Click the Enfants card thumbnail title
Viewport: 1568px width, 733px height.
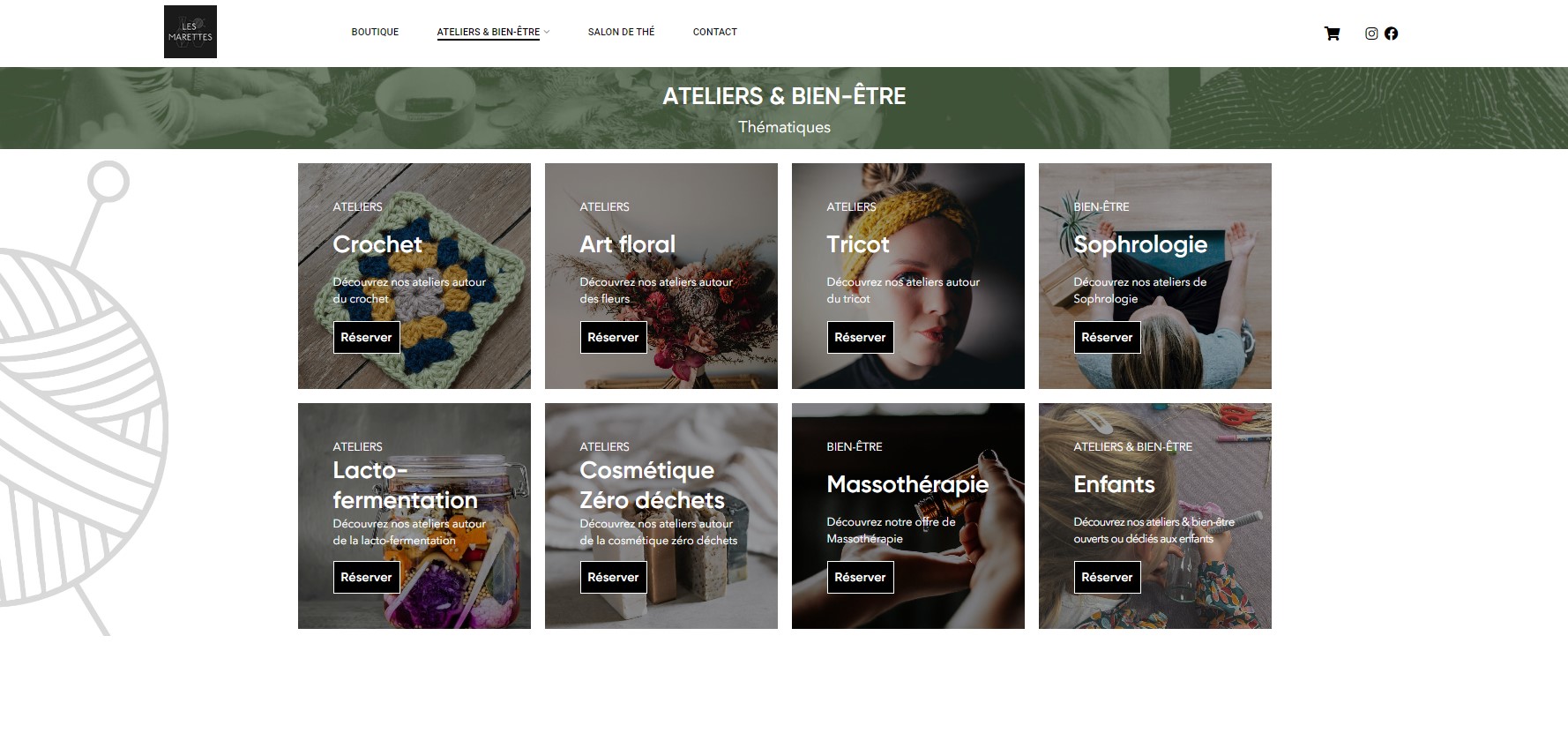(x=1114, y=484)
